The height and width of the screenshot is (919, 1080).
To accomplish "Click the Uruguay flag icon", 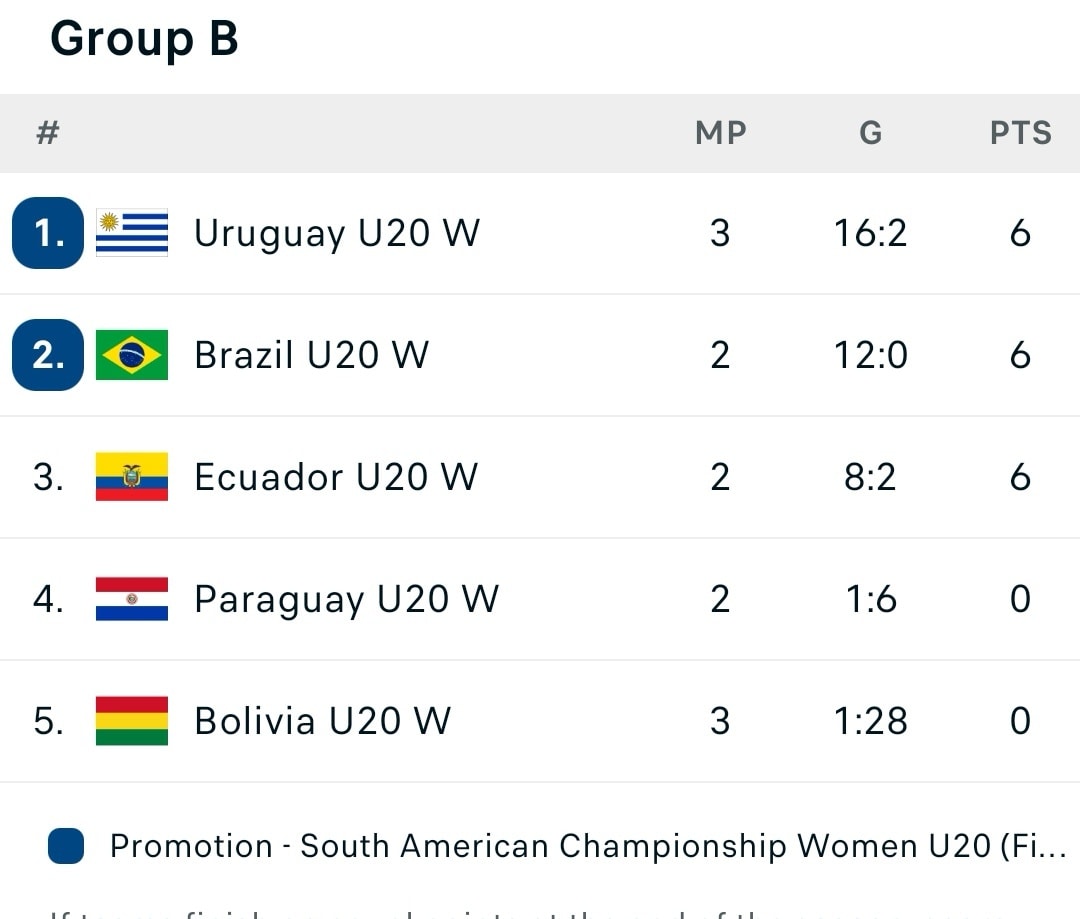I will (132, 233).
